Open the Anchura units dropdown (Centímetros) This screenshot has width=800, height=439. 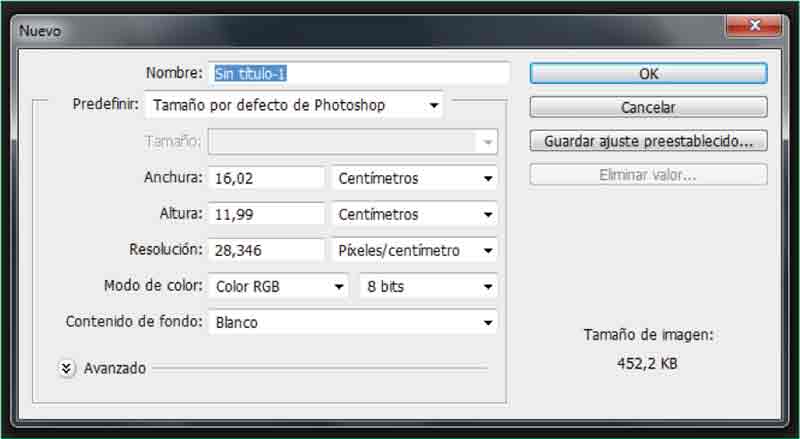click(x=414, y=178)
